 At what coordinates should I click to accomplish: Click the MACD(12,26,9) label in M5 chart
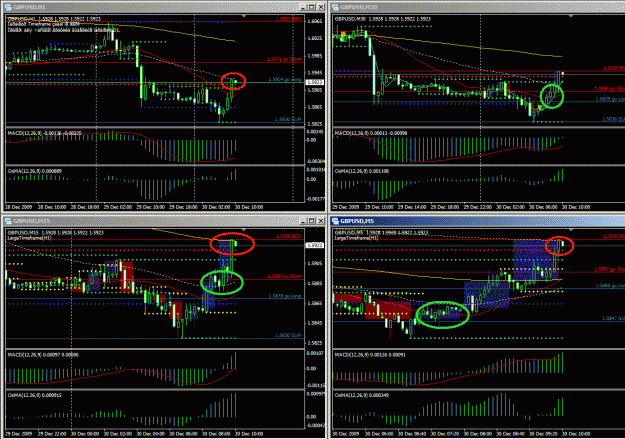[x=369, y=354]
